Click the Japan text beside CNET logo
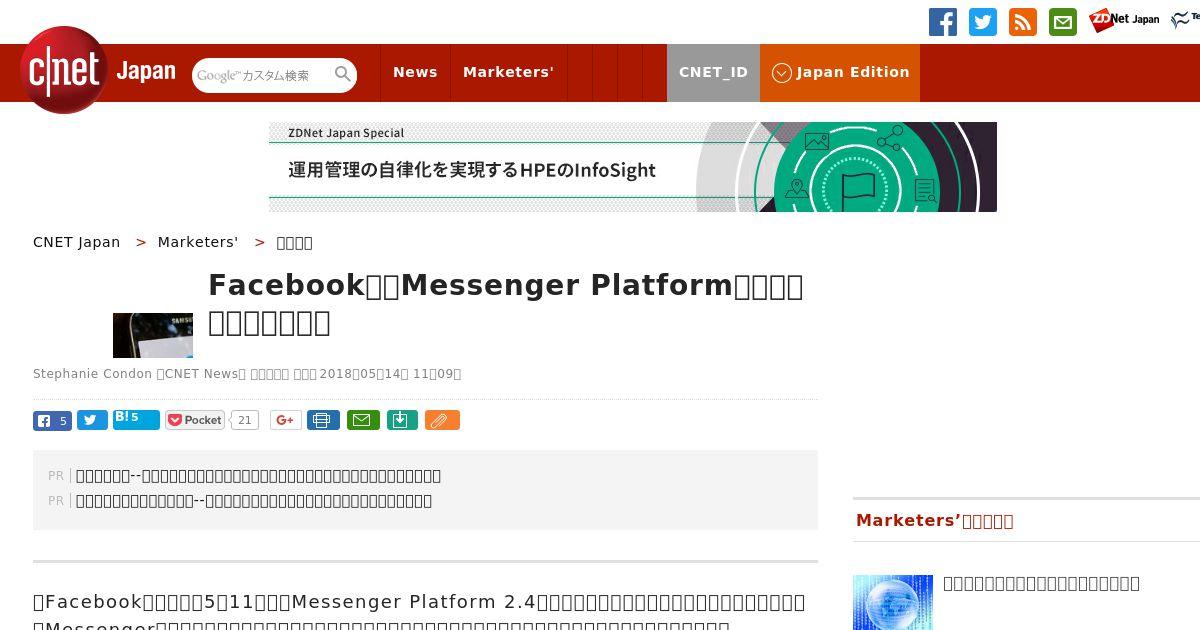The image size is (1200, 630). tap(146, 72)
